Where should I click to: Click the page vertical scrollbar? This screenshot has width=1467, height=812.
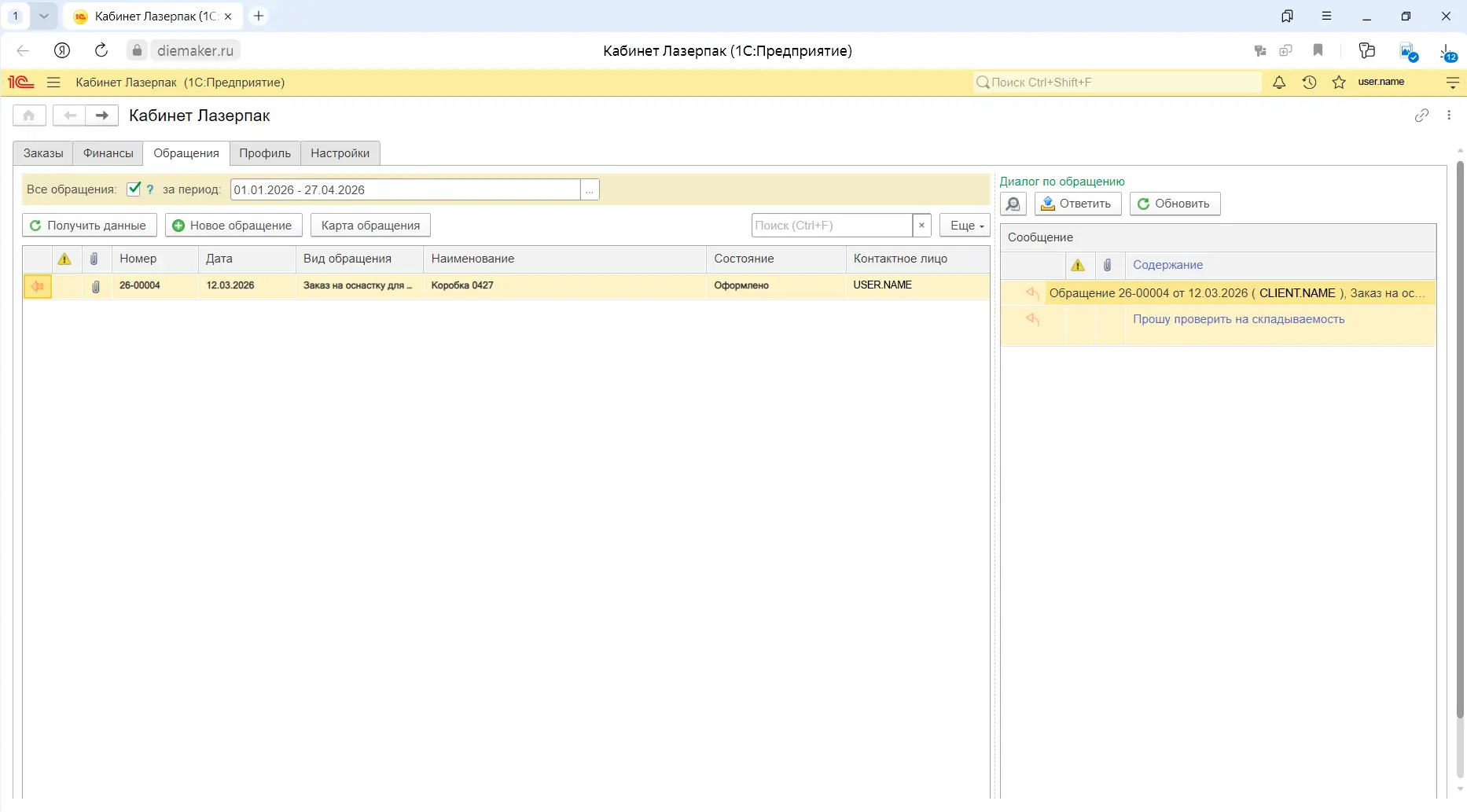tap(1460, 440)
